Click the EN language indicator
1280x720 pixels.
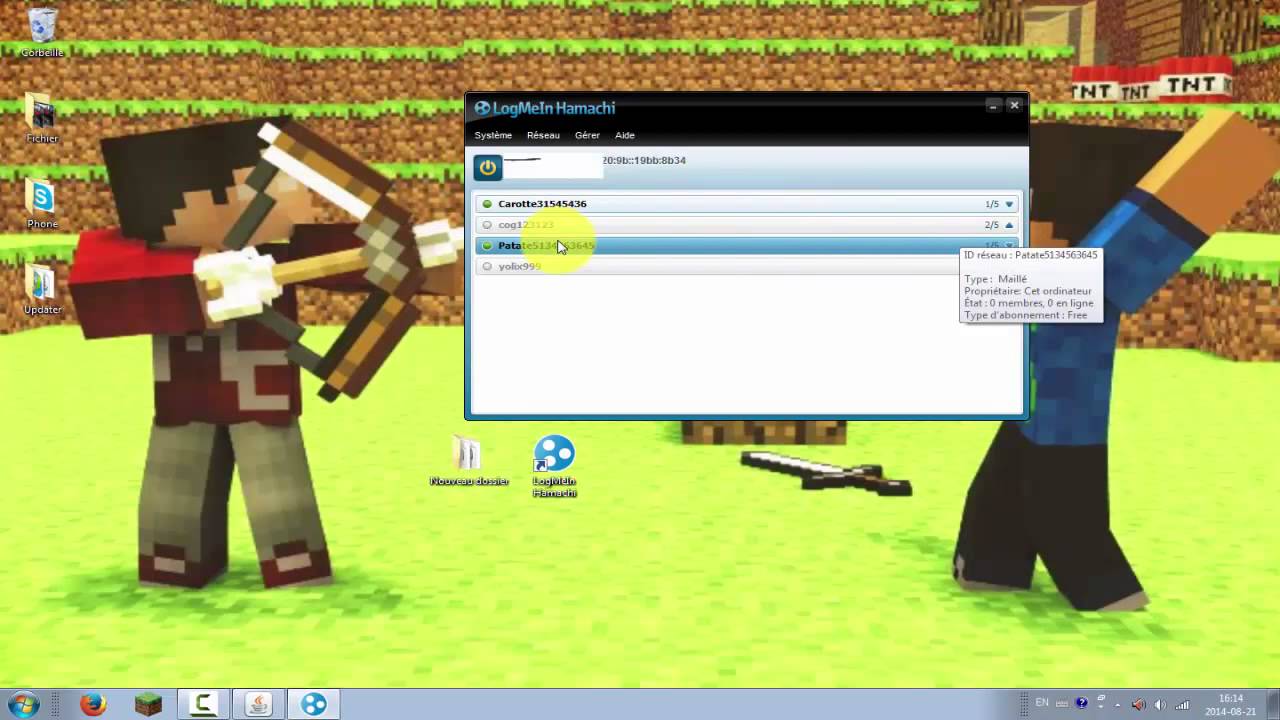point(1042,703)
